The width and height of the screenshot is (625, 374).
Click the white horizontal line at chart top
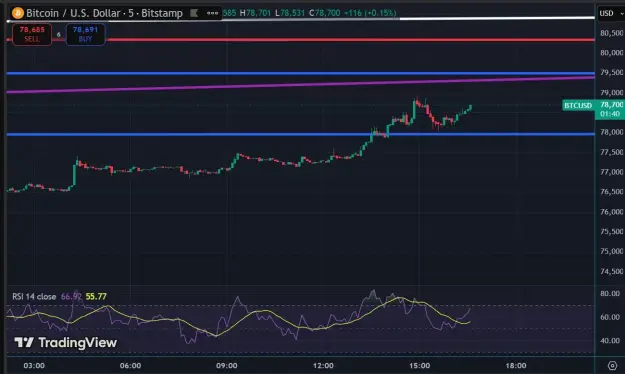point(496,18)
